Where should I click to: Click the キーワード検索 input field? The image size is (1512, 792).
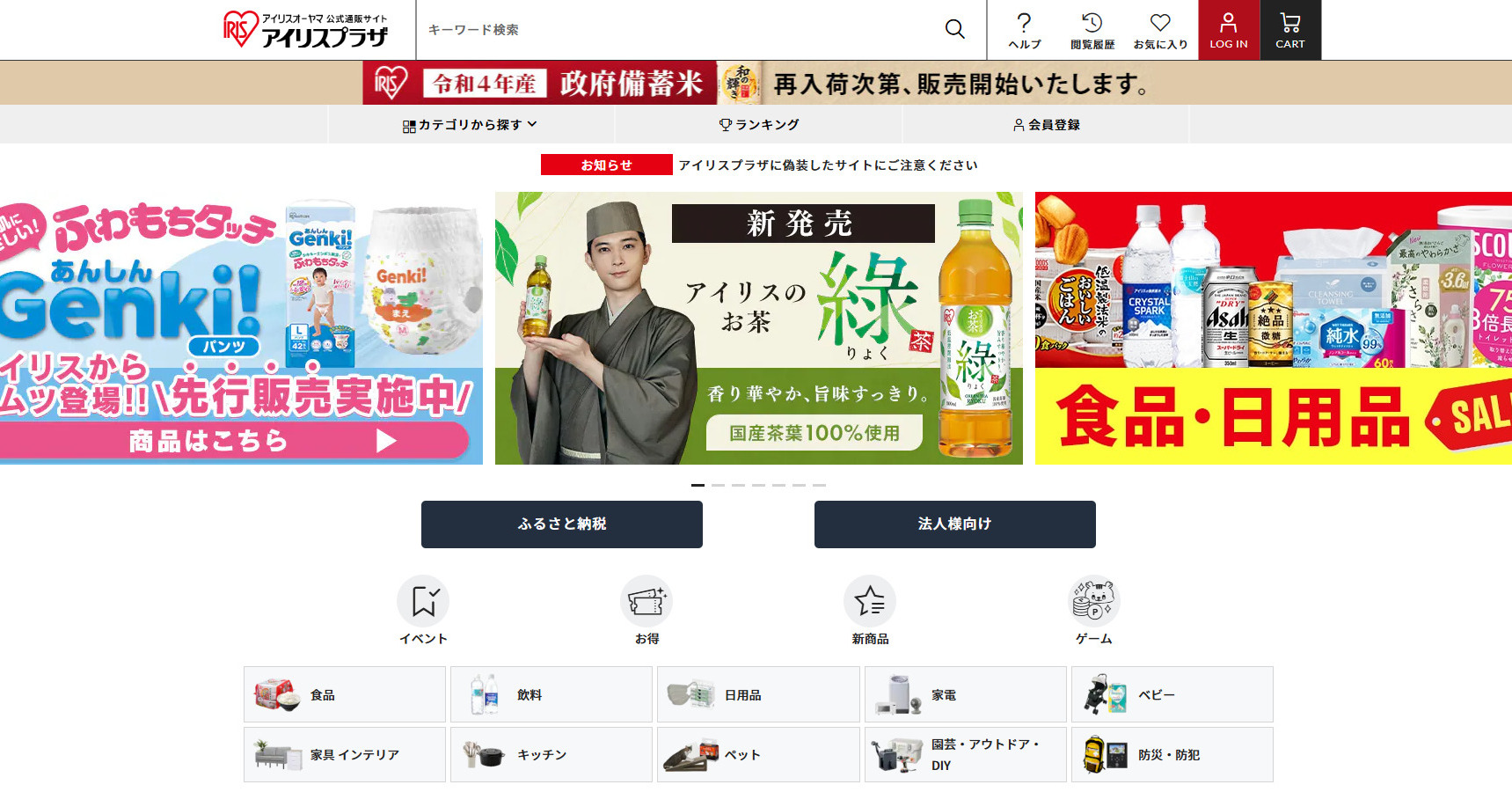point(677,30)
